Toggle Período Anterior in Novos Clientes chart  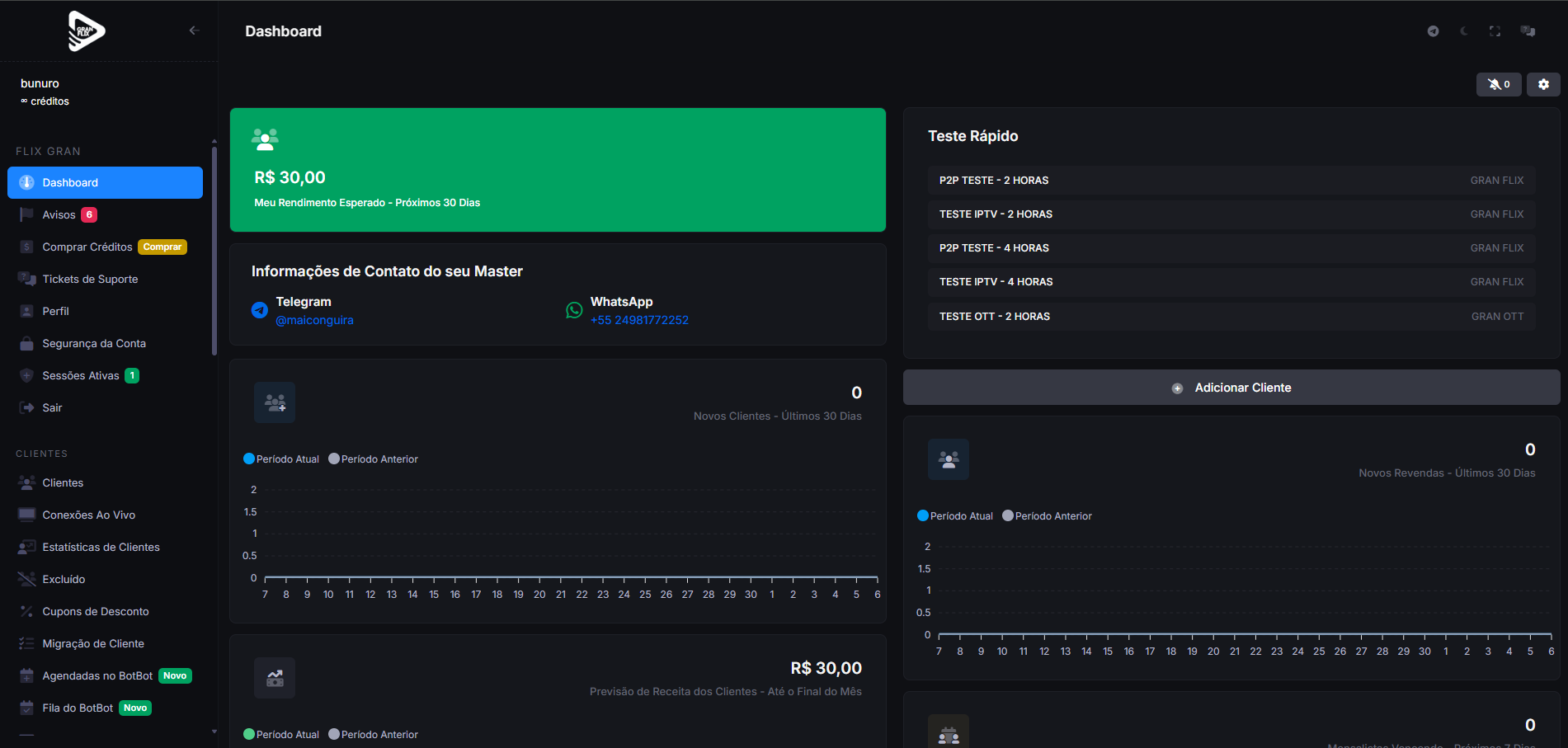point(374,459)
